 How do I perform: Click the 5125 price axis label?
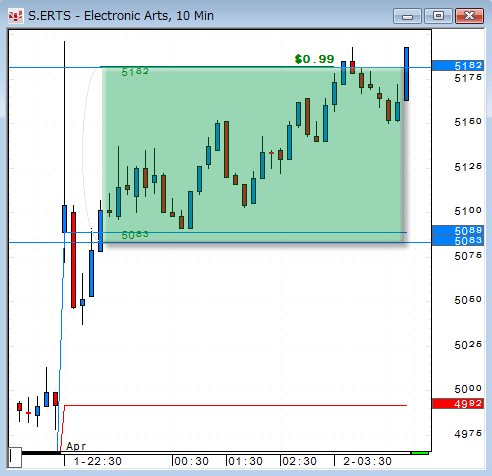pos(468,167)
